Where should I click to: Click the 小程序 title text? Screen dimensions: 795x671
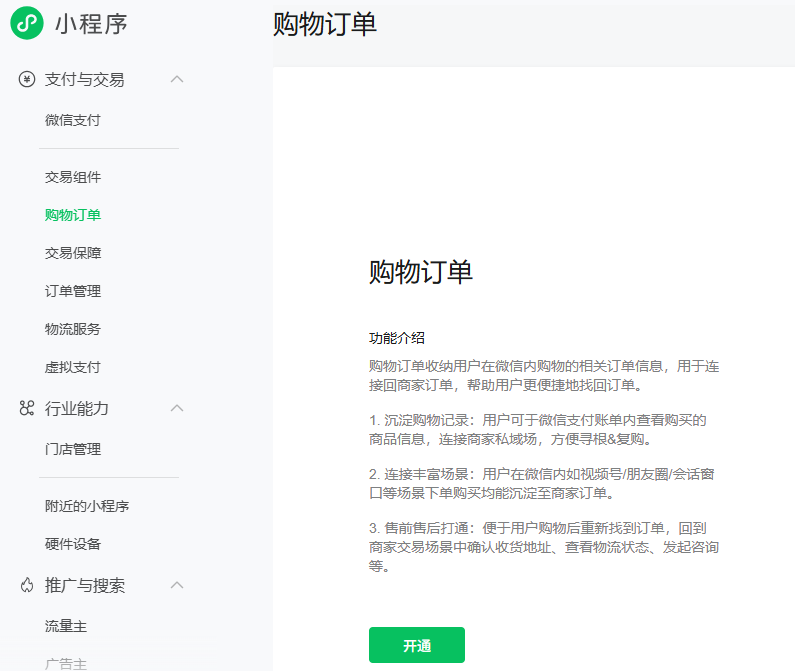click(x=91, y=24)
